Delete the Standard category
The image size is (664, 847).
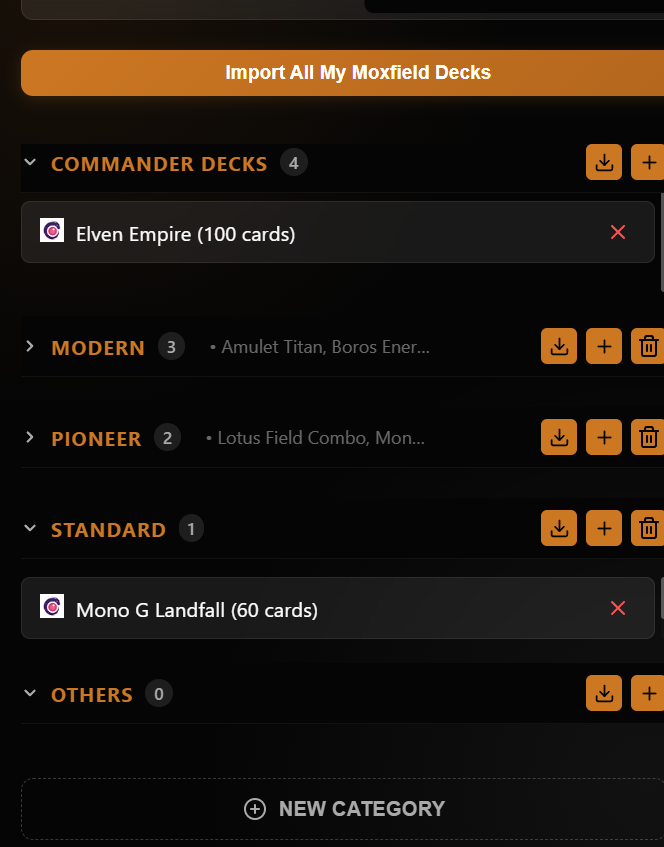coord(649,528)
